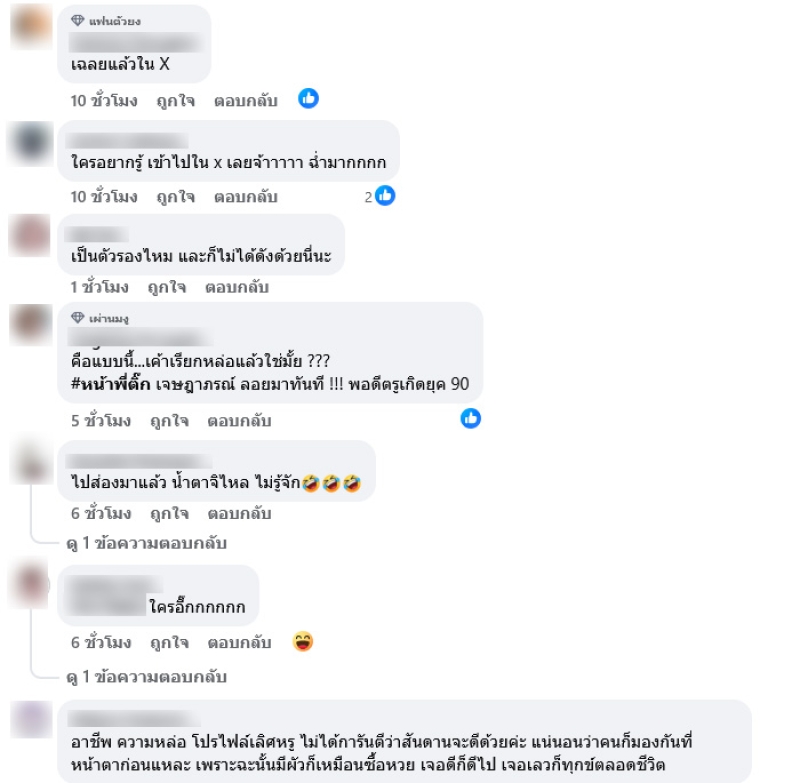The width and height of the screenshot is (800, 783).
Task: Open blurred commenter name above "ไปส่องมาแล้ว"
Action: pyautogui.click(x=139, y=461)
